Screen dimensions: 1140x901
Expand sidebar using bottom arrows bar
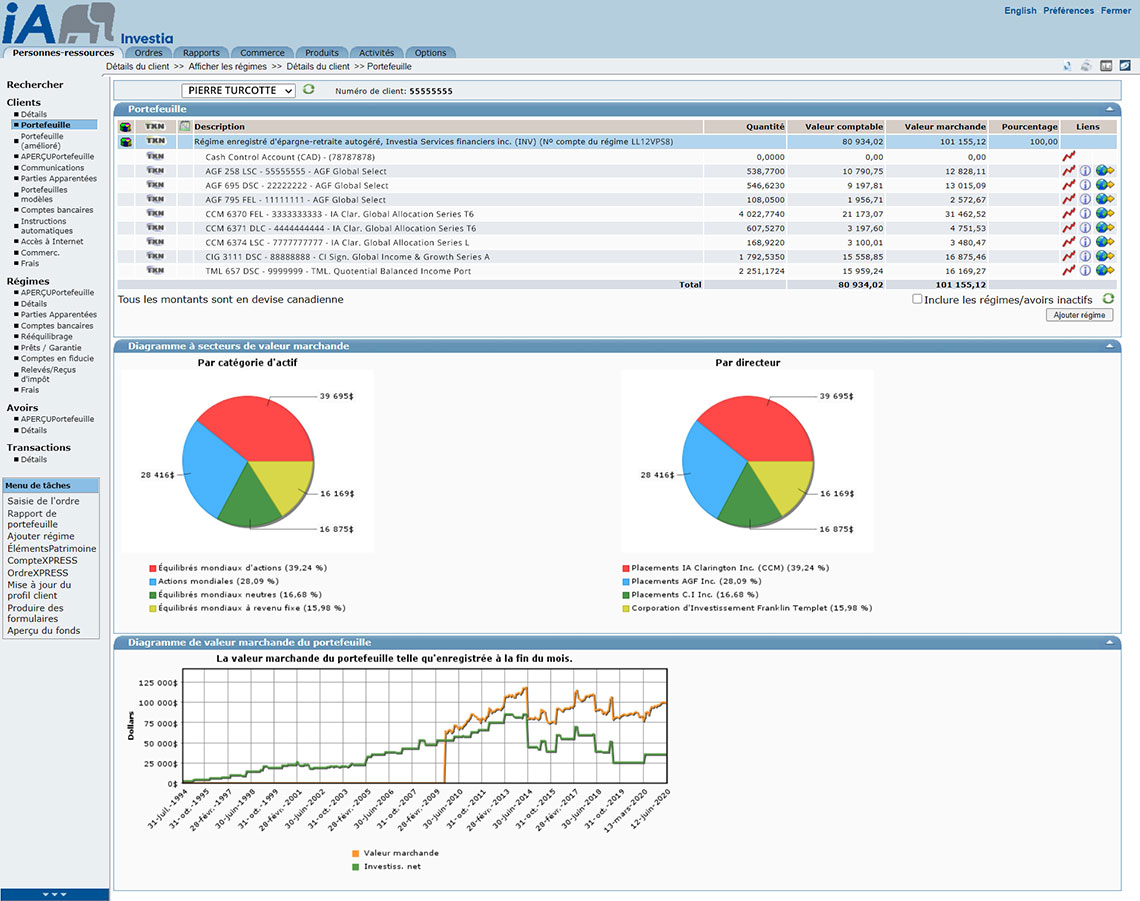point(55,894)
